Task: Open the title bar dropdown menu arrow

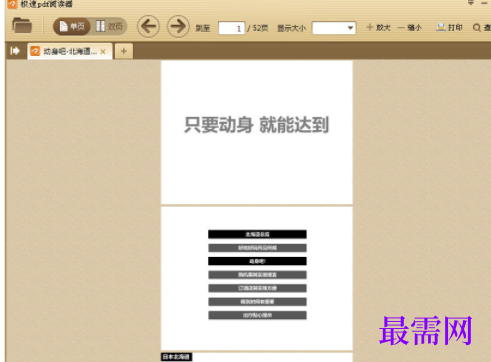Action: pyautogui.click(x=471, y=3)
